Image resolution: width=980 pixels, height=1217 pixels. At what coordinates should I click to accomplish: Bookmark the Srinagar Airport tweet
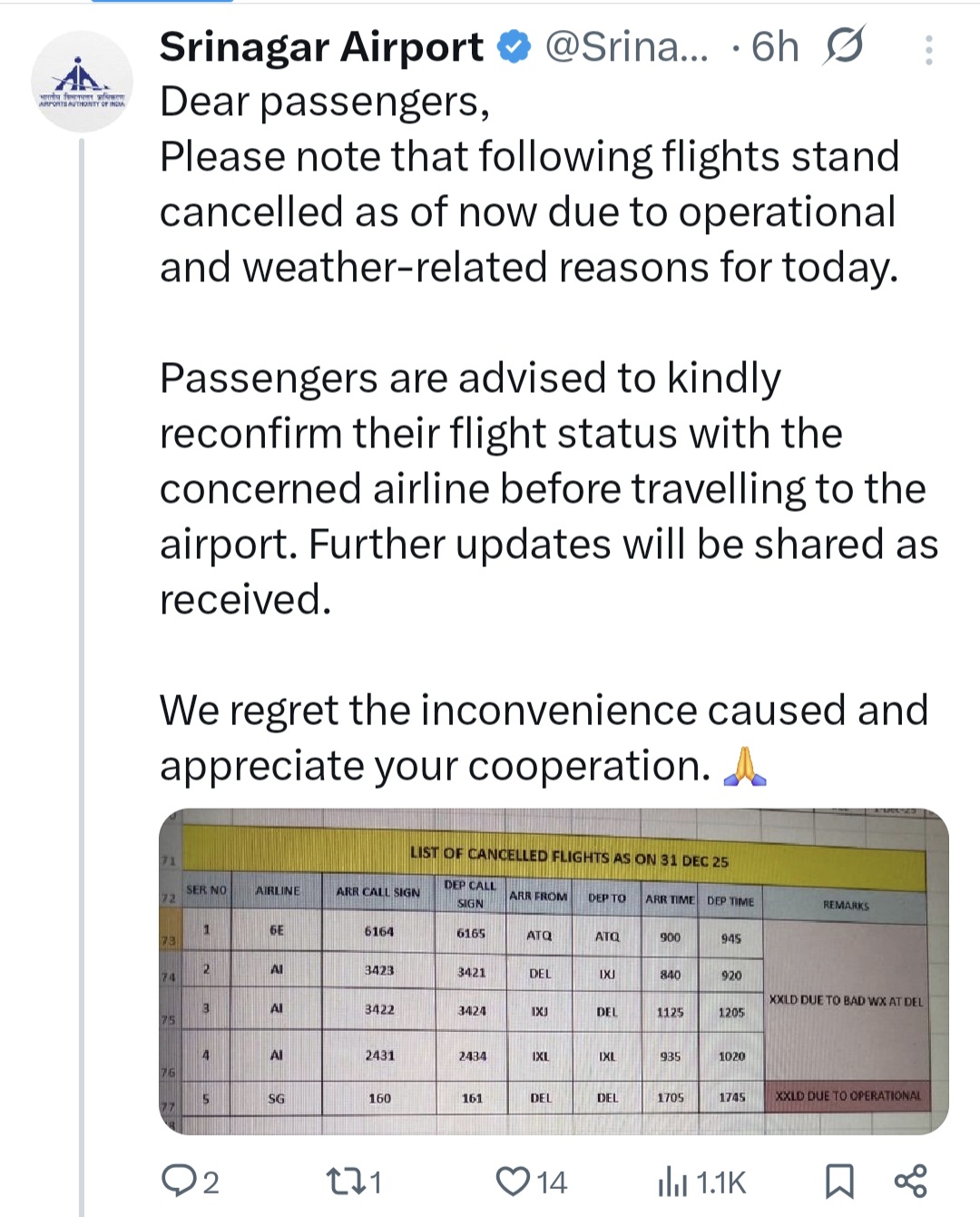839,1181
